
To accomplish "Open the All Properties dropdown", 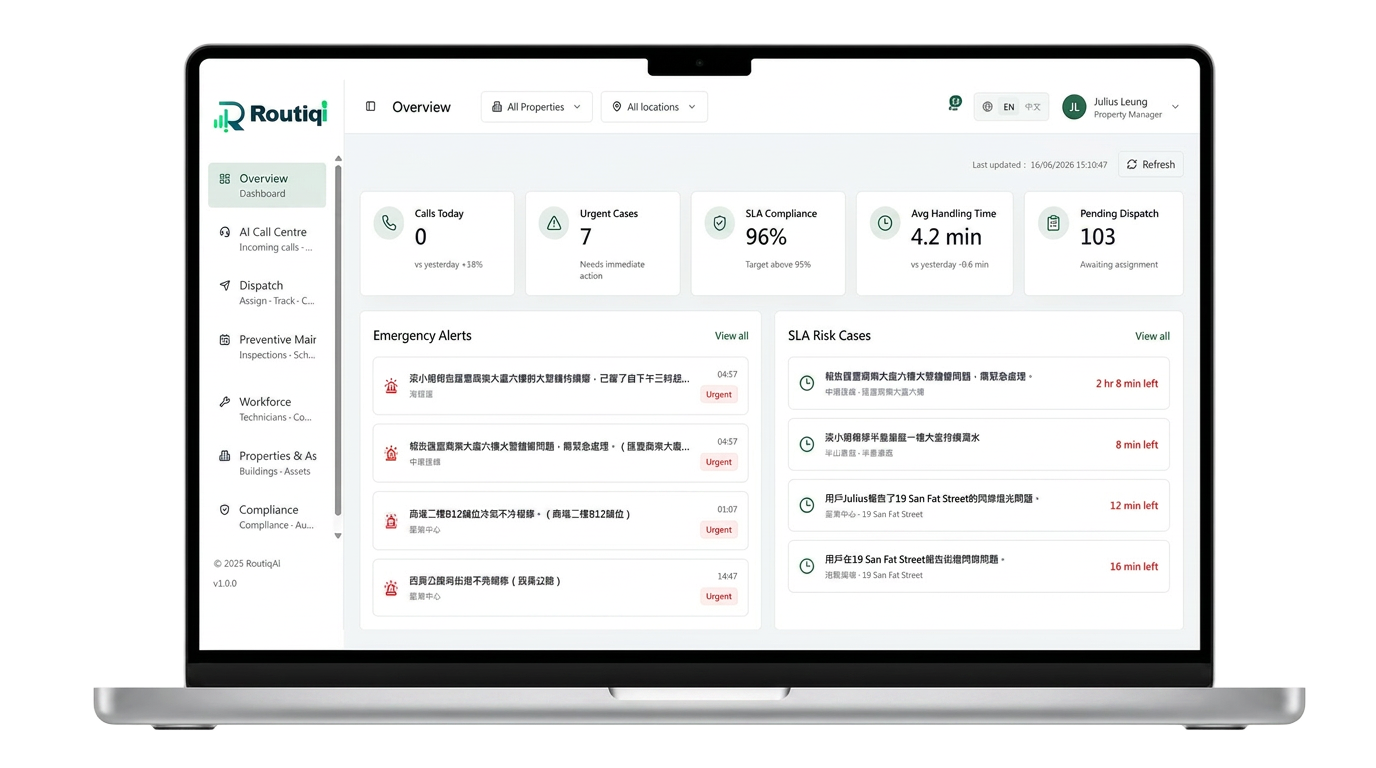I will 537,107.
